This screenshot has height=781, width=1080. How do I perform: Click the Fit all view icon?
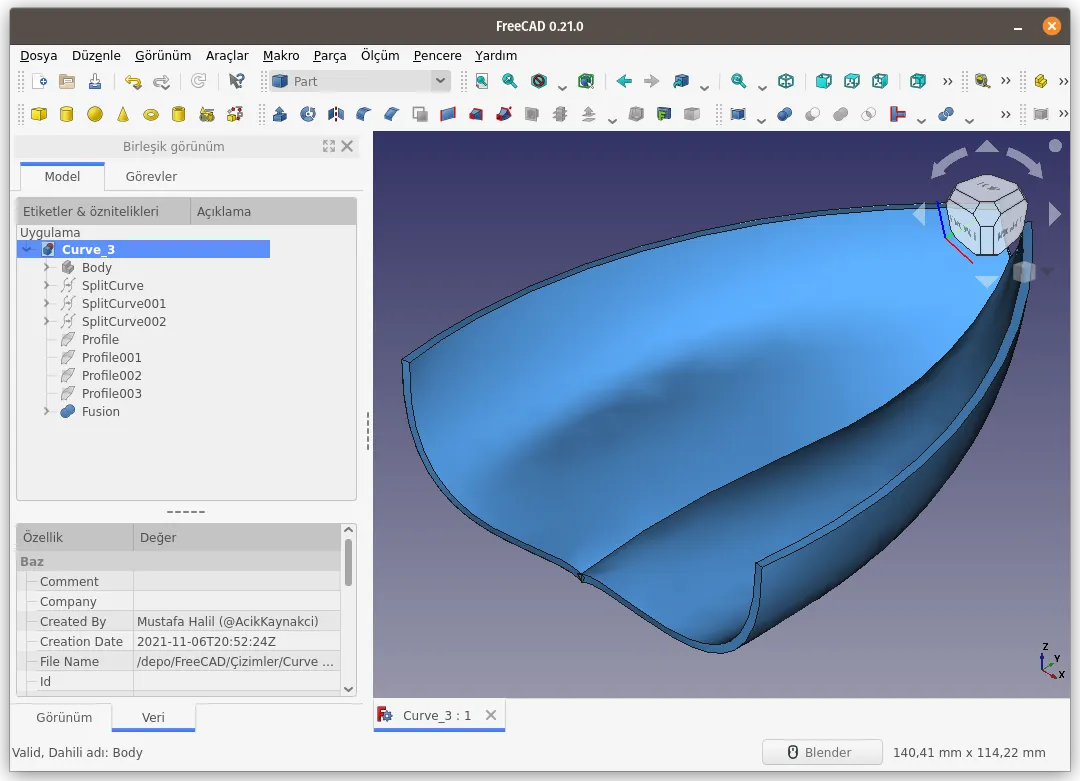tap(482, 81)
